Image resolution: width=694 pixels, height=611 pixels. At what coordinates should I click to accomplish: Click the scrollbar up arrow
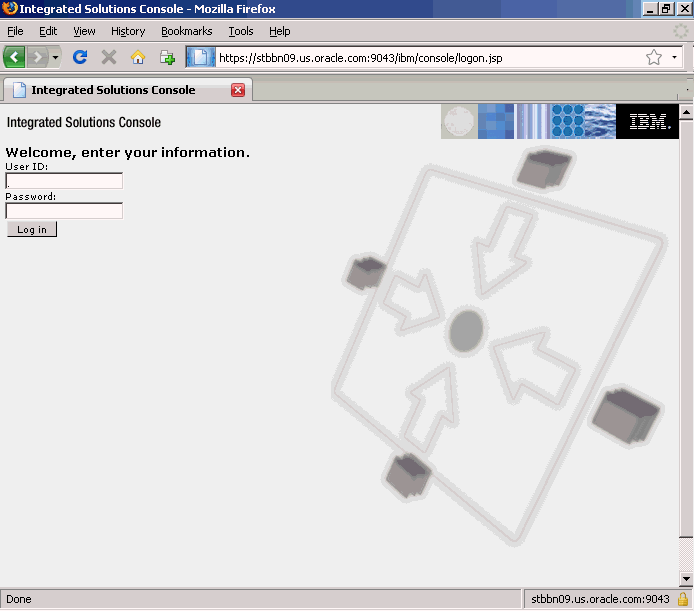[686, 112]
